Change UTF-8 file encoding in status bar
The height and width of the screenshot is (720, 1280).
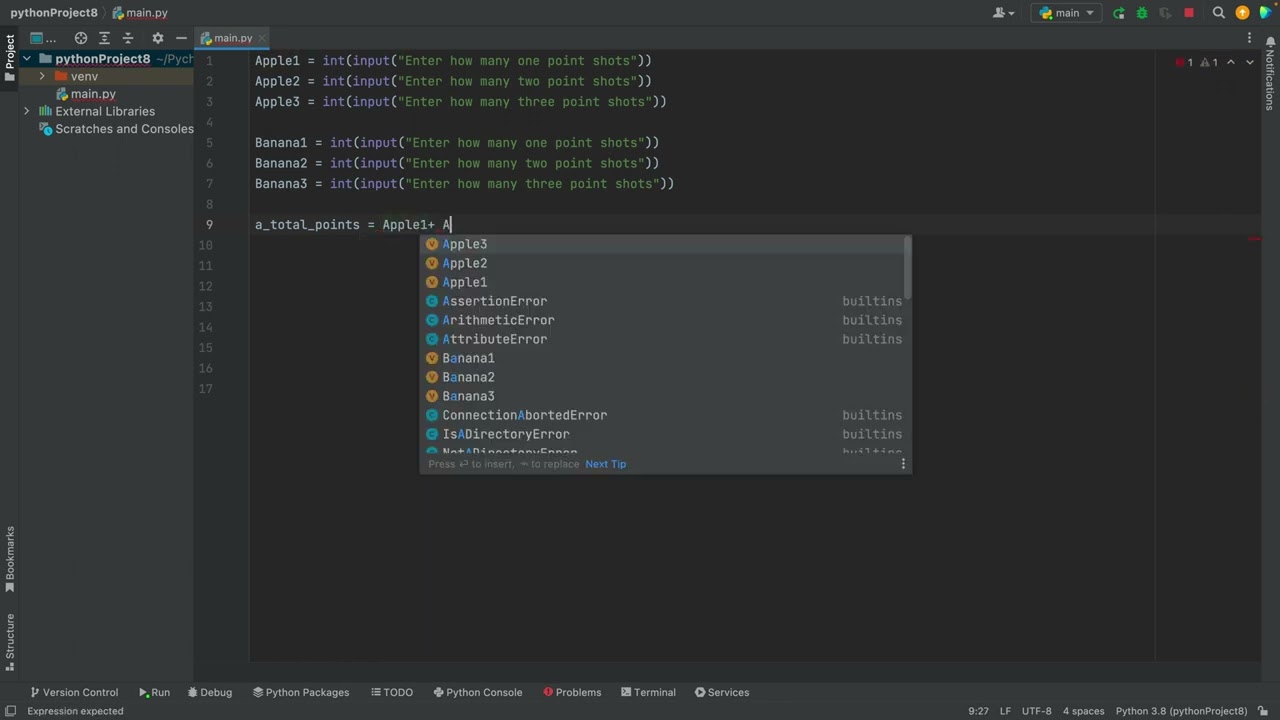pos(1037,711)
